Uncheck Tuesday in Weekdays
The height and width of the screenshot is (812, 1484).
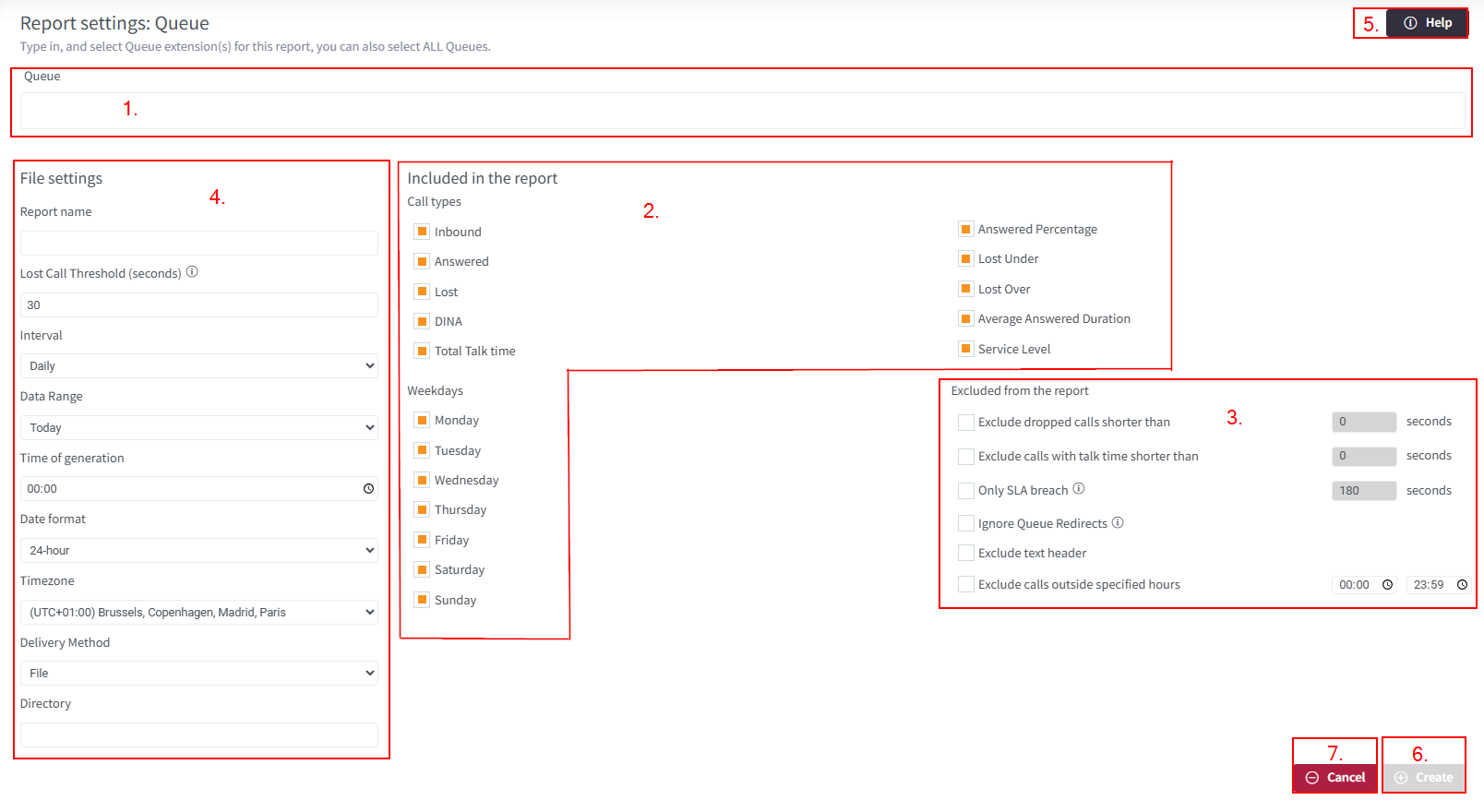coord(422,450)
